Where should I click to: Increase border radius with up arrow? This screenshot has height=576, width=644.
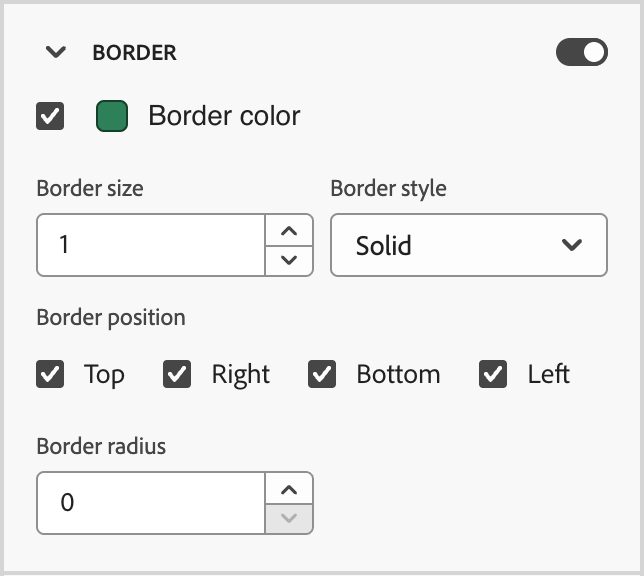click(x=289, y=489)
